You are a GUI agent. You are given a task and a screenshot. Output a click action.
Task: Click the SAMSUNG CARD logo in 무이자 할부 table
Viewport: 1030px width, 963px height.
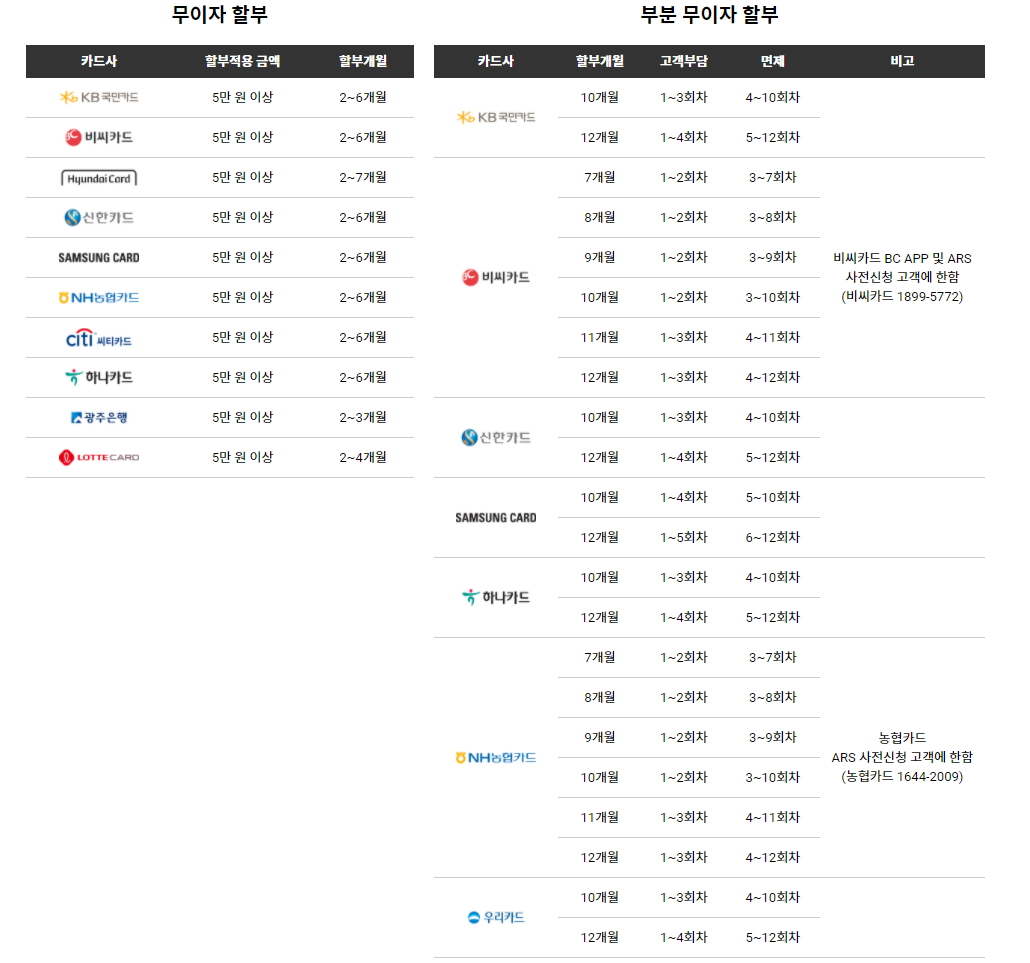[99, 258]
